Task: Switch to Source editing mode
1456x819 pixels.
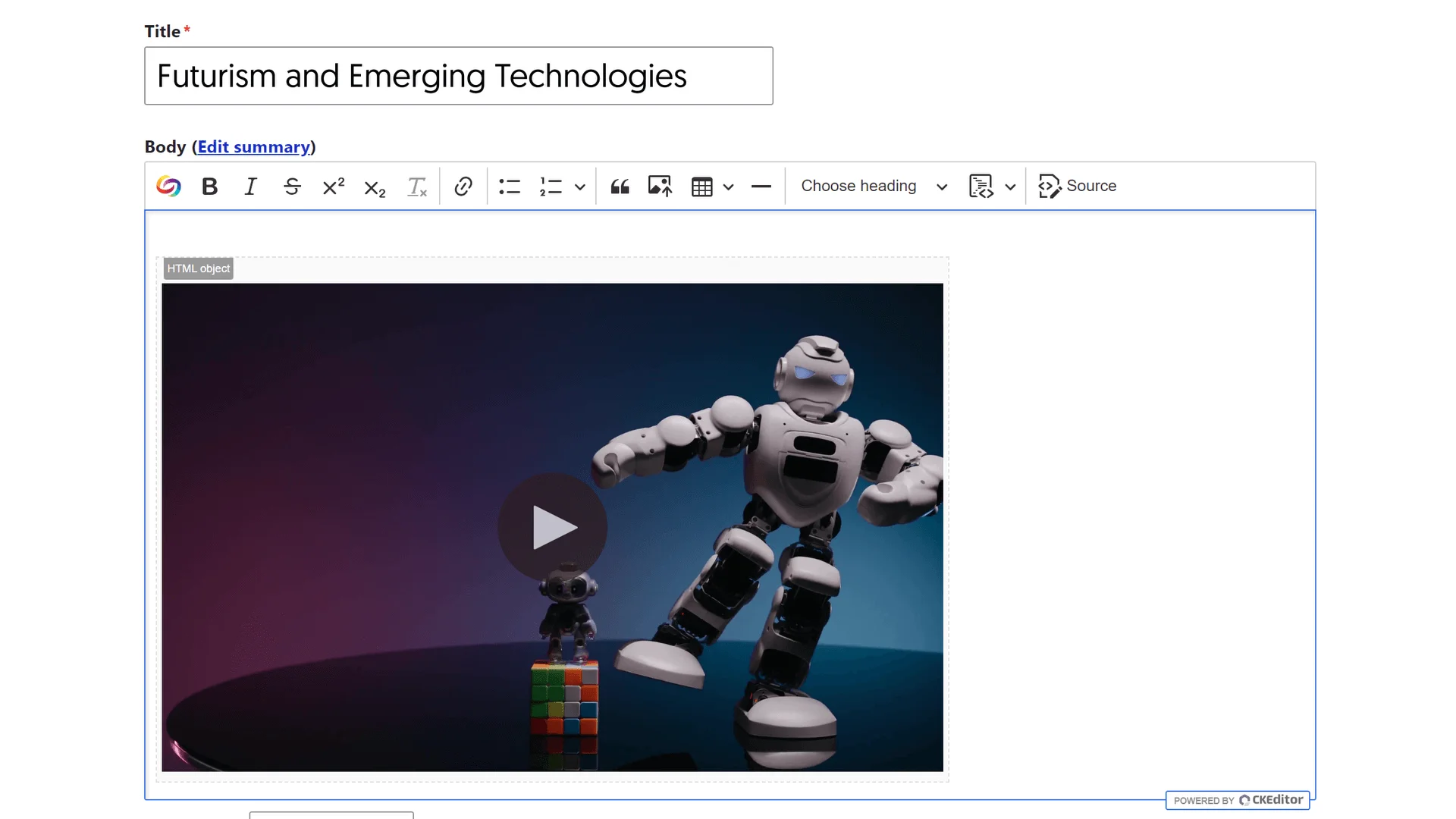Action: pyautogui.click(x=1078, y=186)
